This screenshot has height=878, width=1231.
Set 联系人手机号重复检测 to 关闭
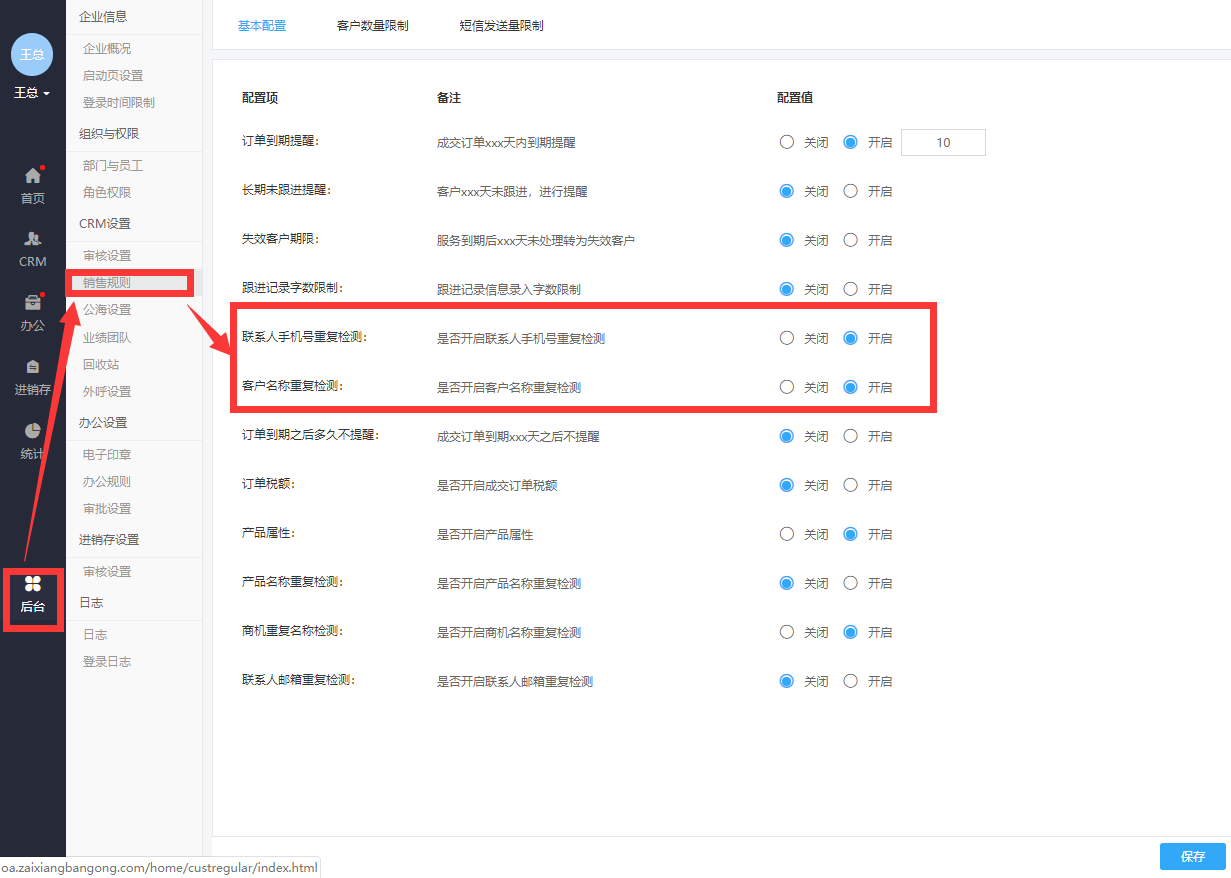click(x=787, y=338)
